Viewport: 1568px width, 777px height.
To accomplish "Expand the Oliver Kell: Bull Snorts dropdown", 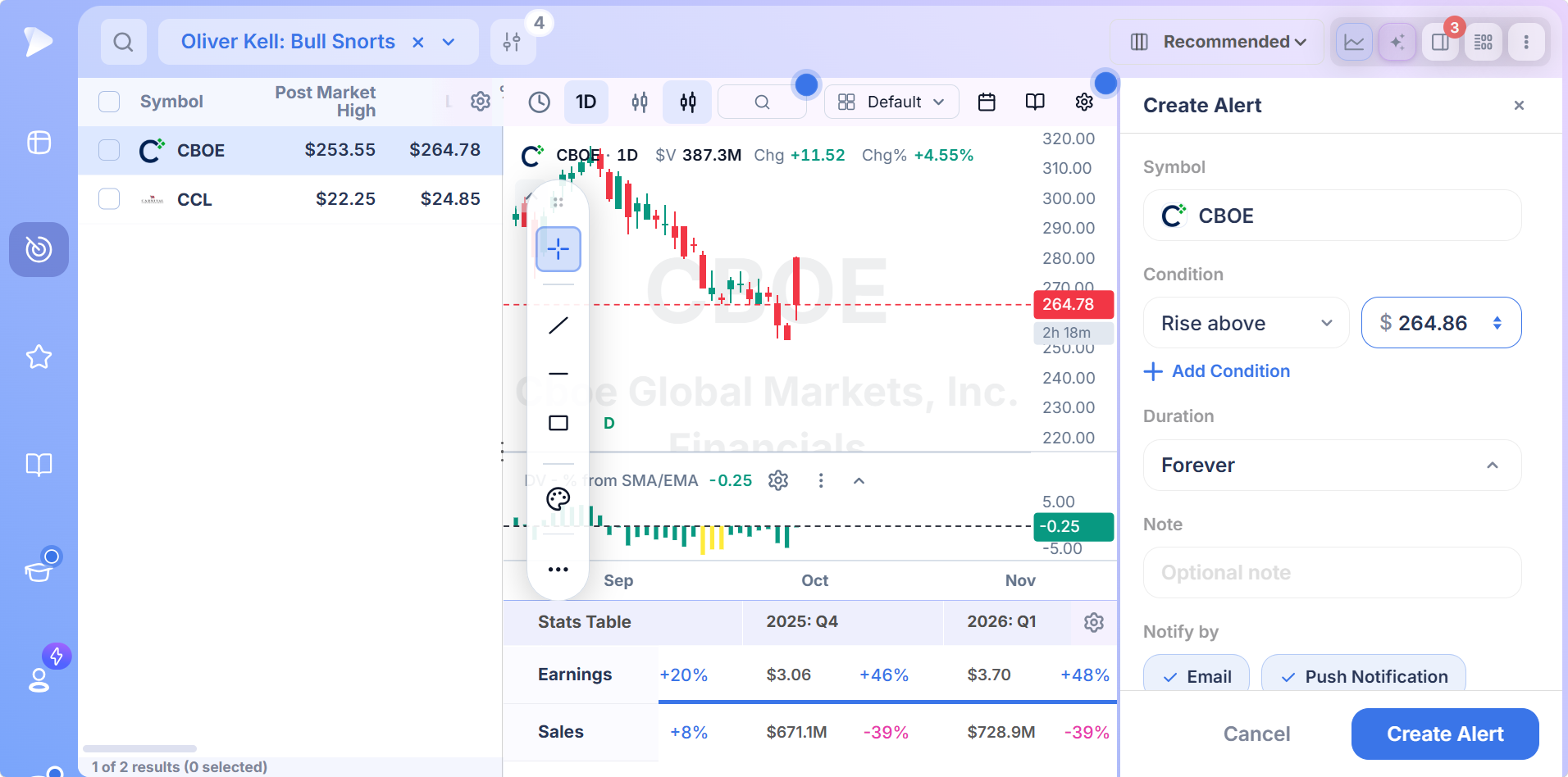I will (449, 42).
